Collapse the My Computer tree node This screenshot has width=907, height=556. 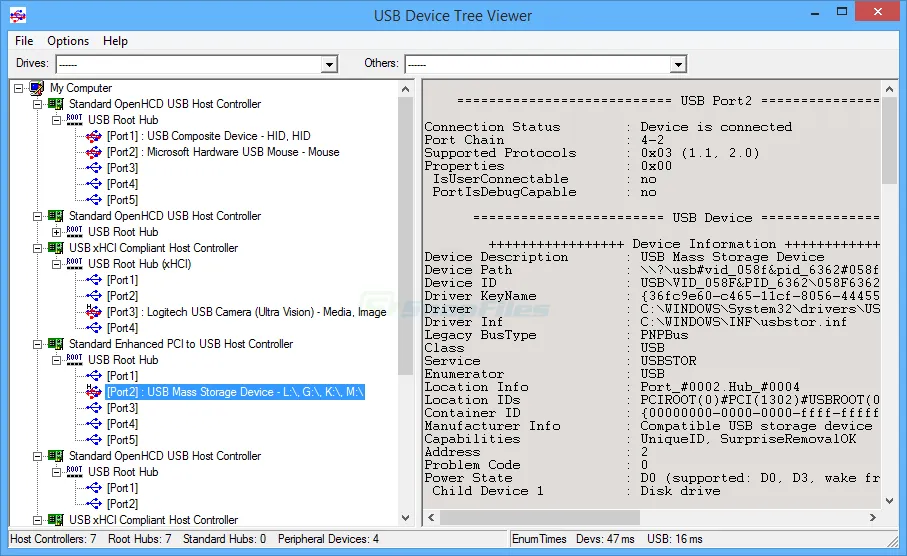(x=19, y=88)
